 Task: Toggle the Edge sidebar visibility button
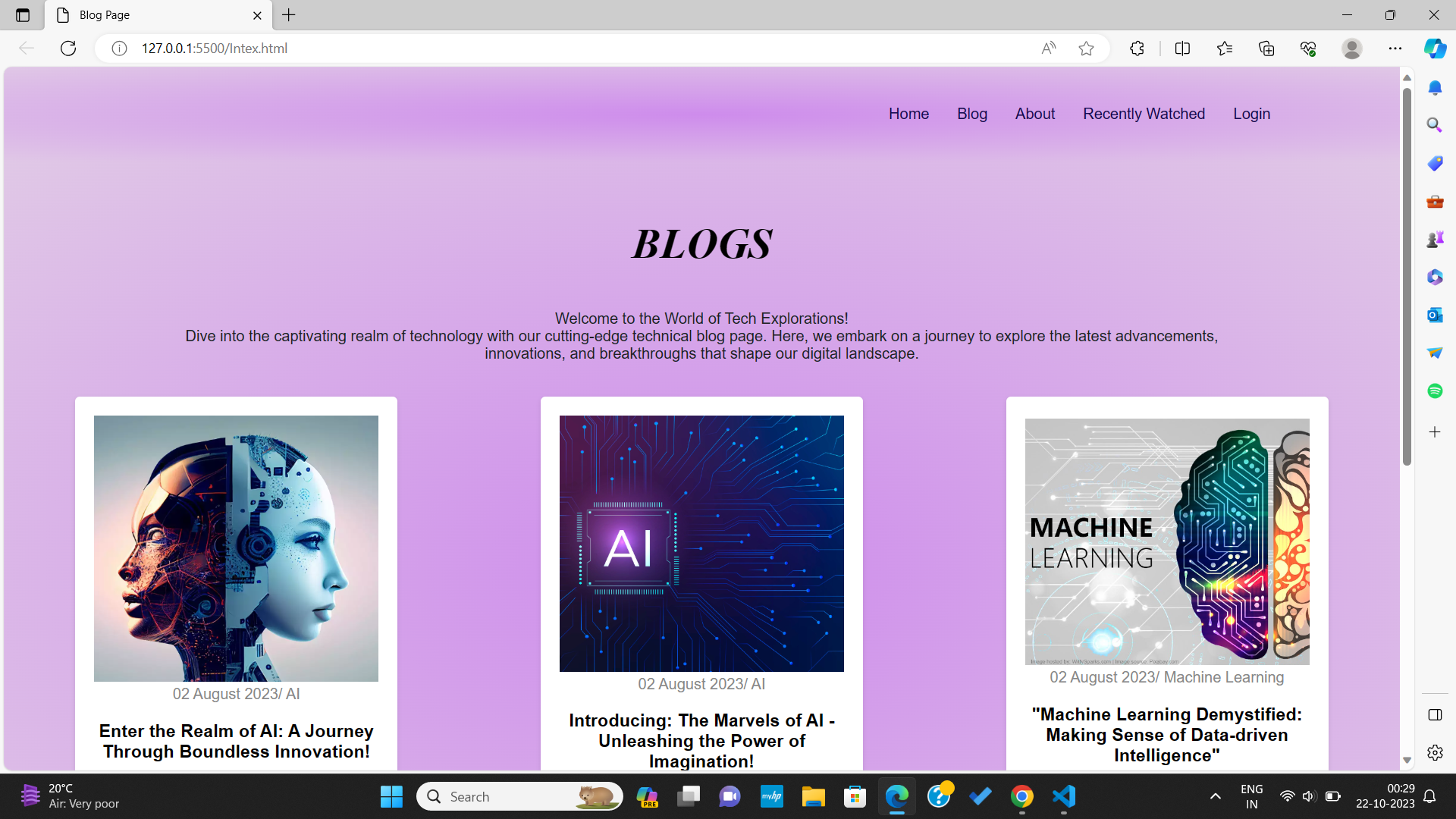pos(1434,715)
